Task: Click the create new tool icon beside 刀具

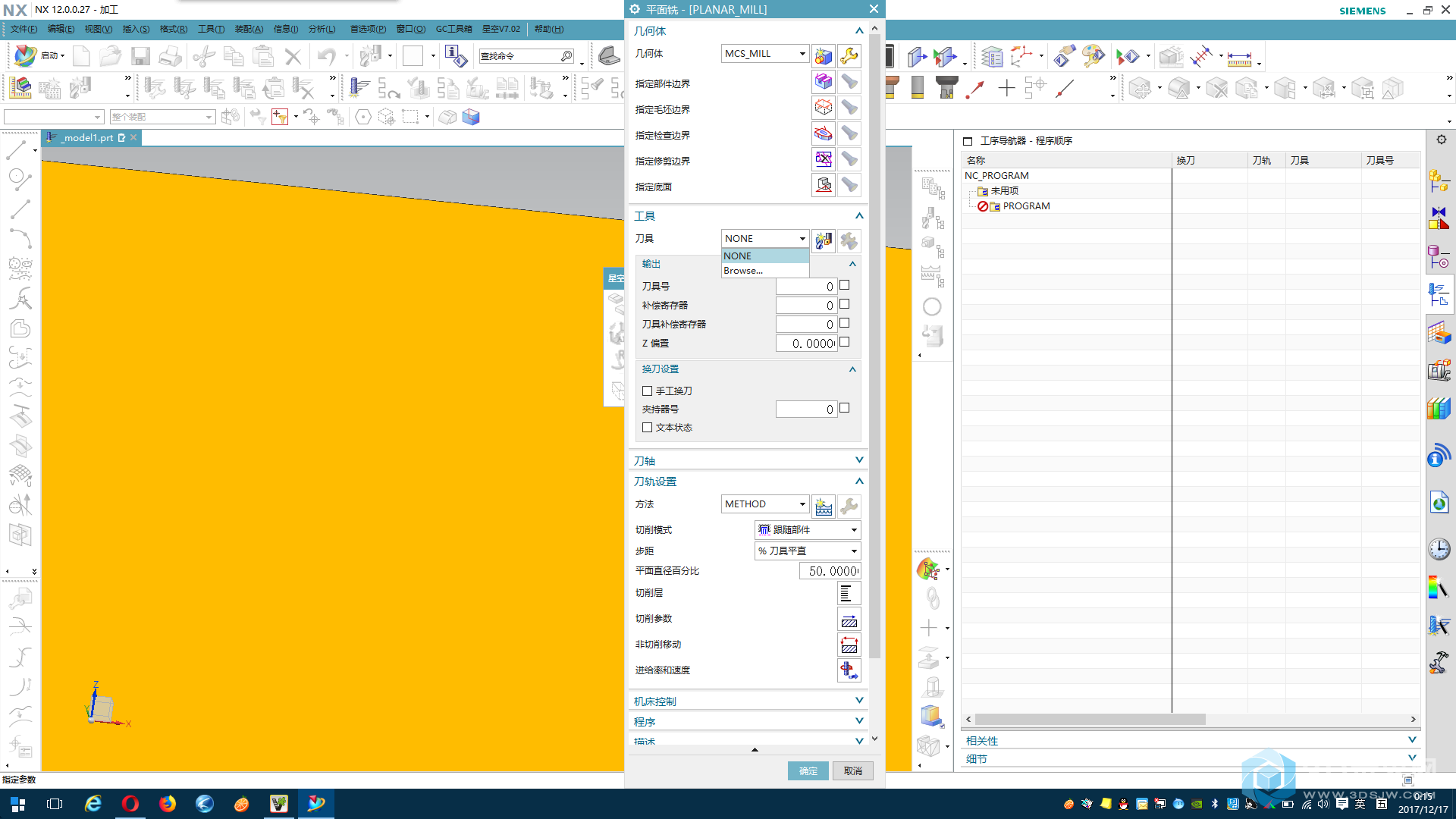Action: click(x=824, y=240)
